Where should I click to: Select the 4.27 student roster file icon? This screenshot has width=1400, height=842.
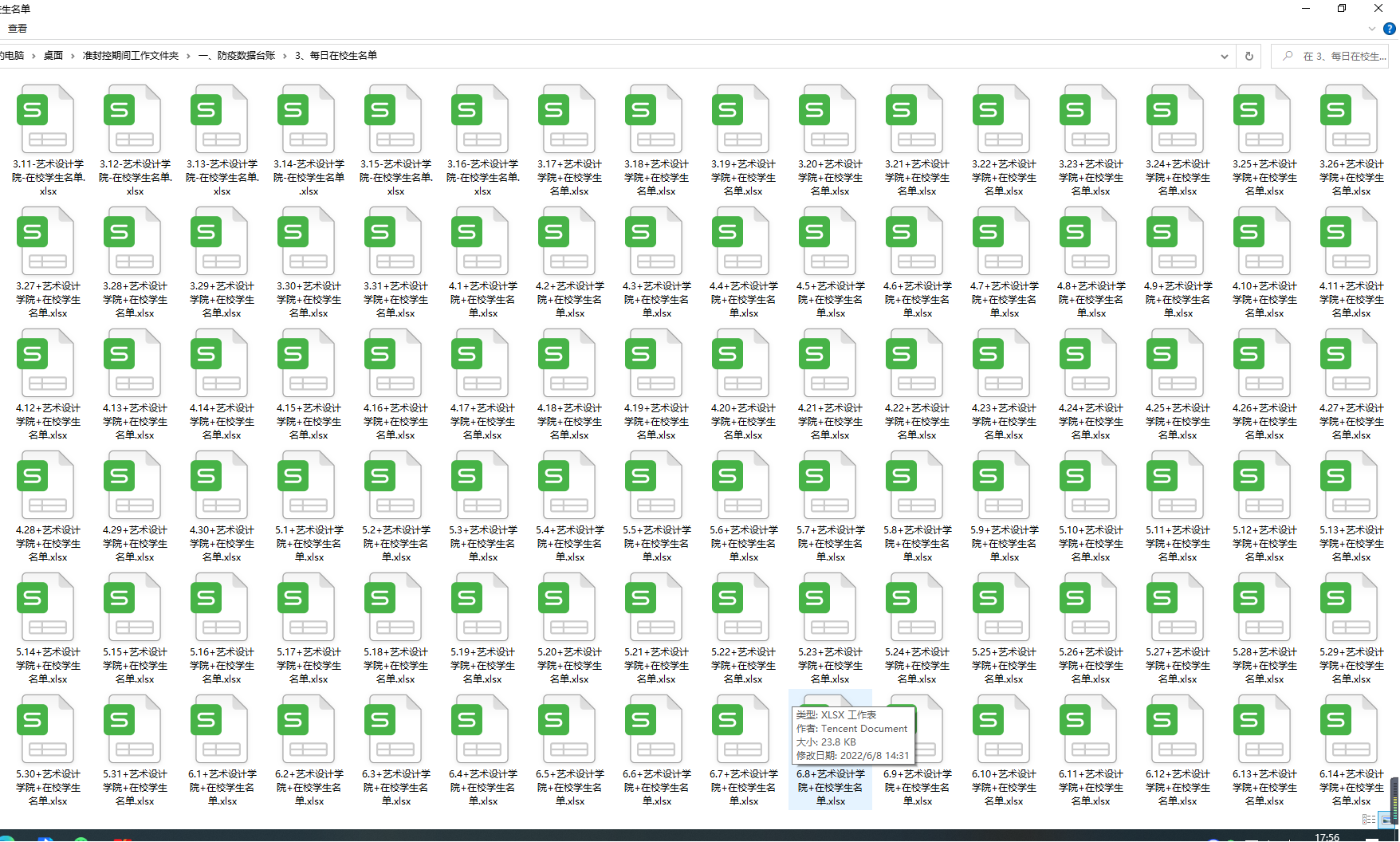1350,364
